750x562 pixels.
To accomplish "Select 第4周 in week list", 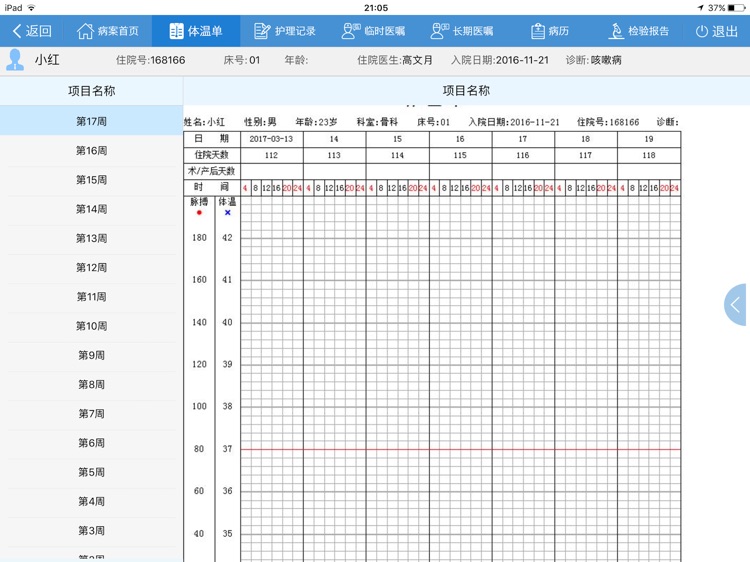I will pos(91,501).
